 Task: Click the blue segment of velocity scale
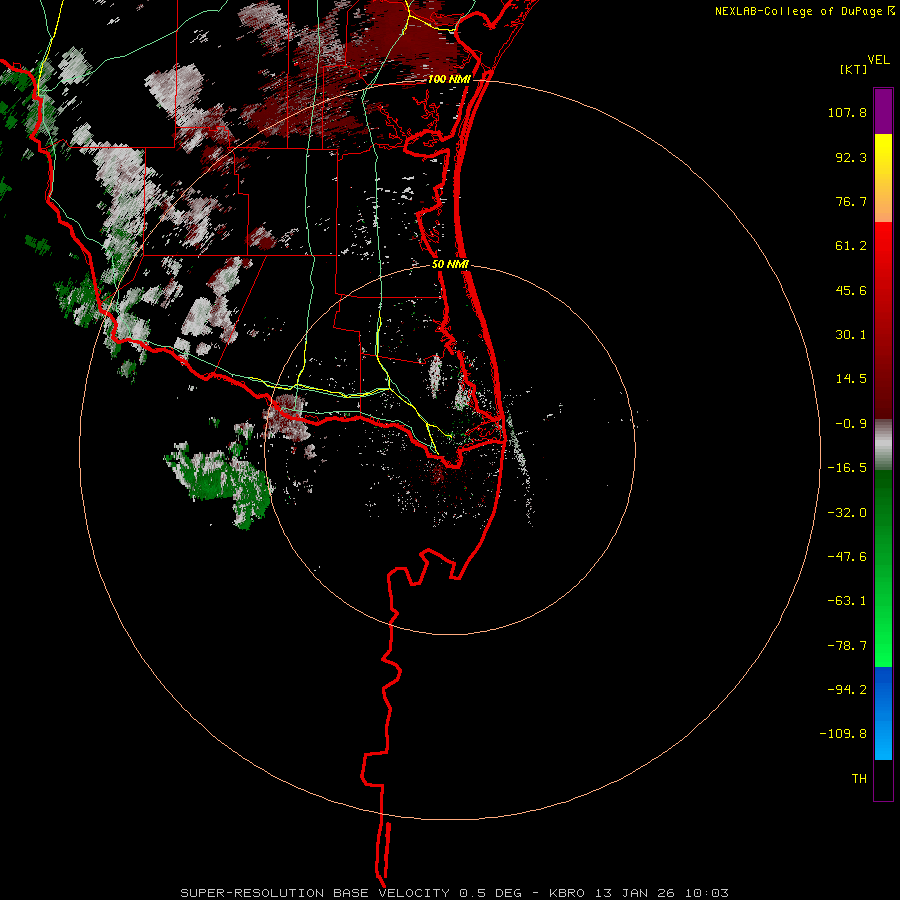tap(883, 713)
